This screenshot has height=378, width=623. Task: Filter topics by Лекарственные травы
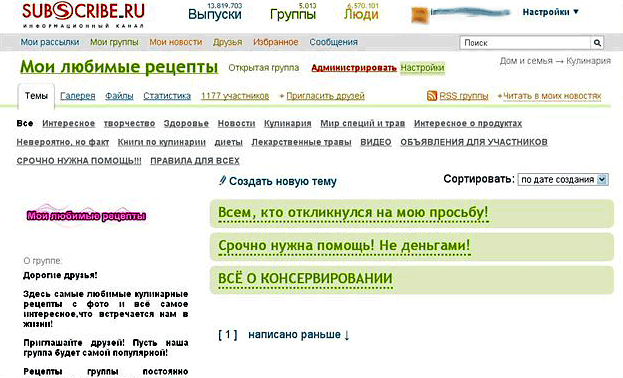click(x=301, y=142)
